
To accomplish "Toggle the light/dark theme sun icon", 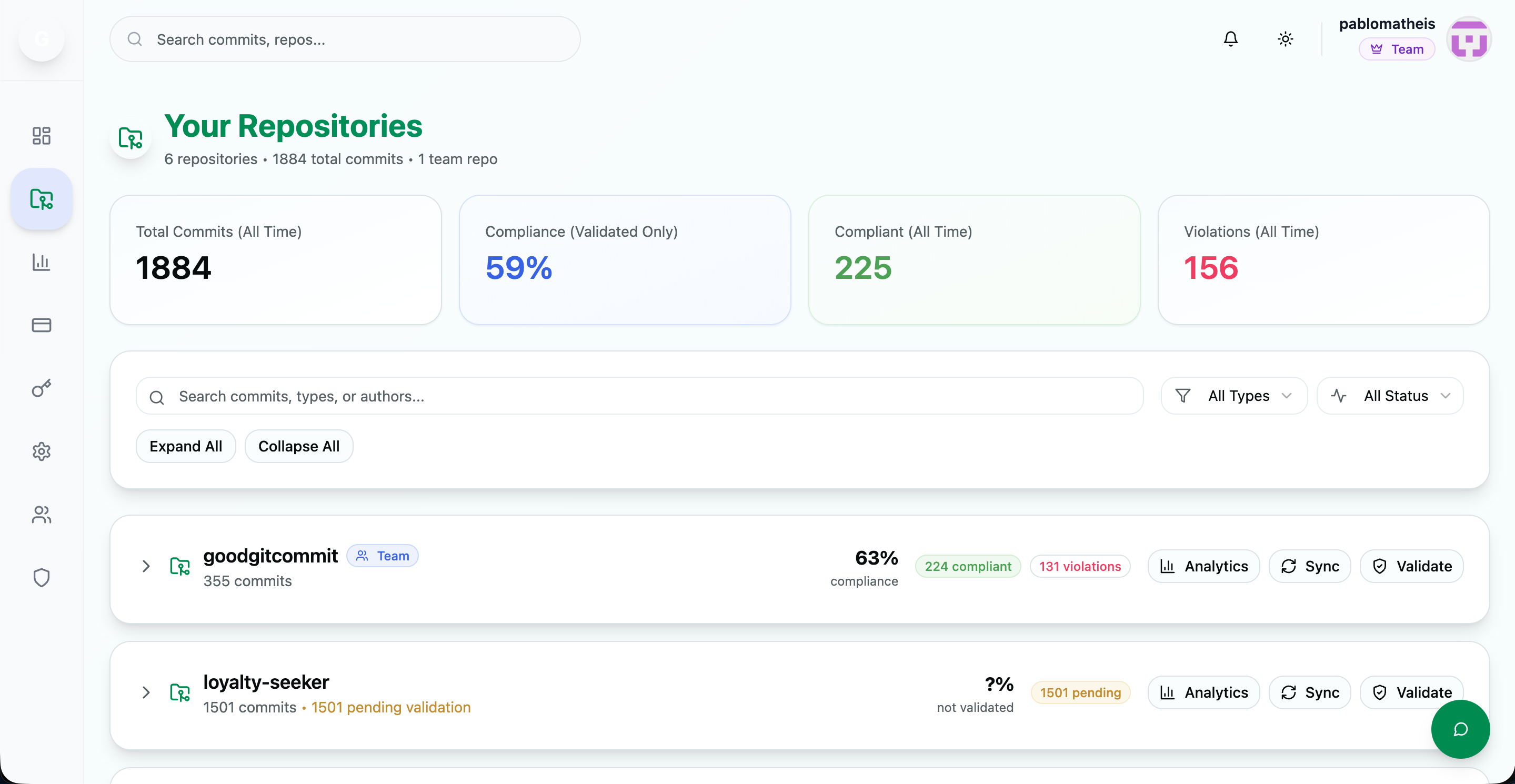I will (x=1285, y=39).
